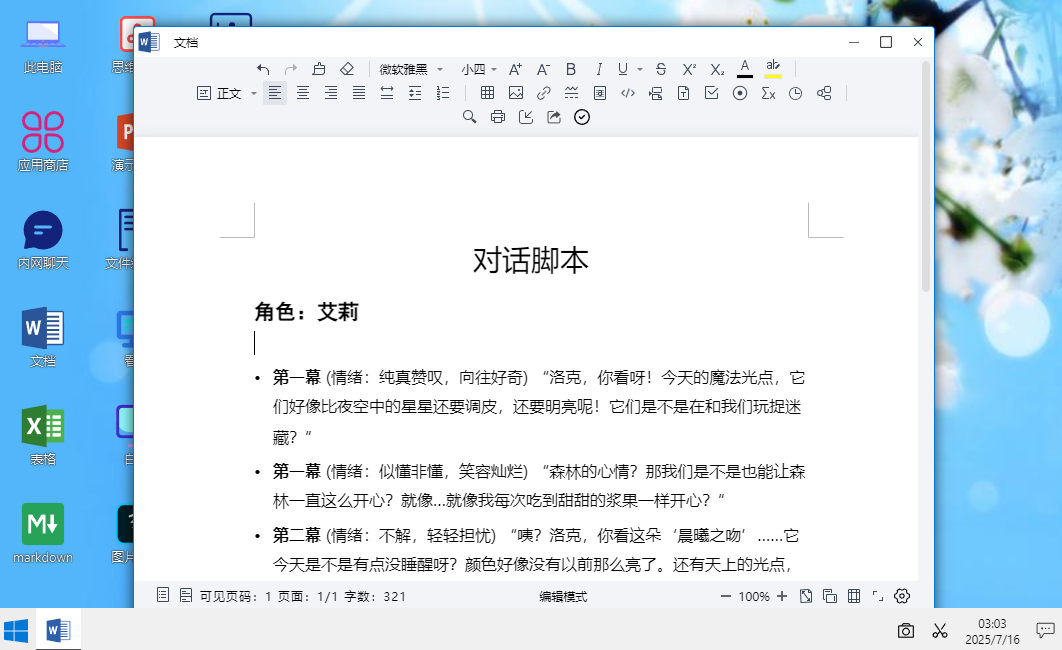Insert a numbered list
The image size is (1062, 650).
coord(443,93)
